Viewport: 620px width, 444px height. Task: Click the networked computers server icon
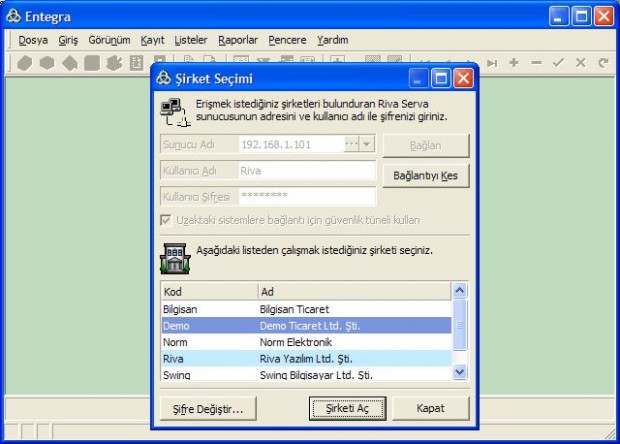[175, 113]
